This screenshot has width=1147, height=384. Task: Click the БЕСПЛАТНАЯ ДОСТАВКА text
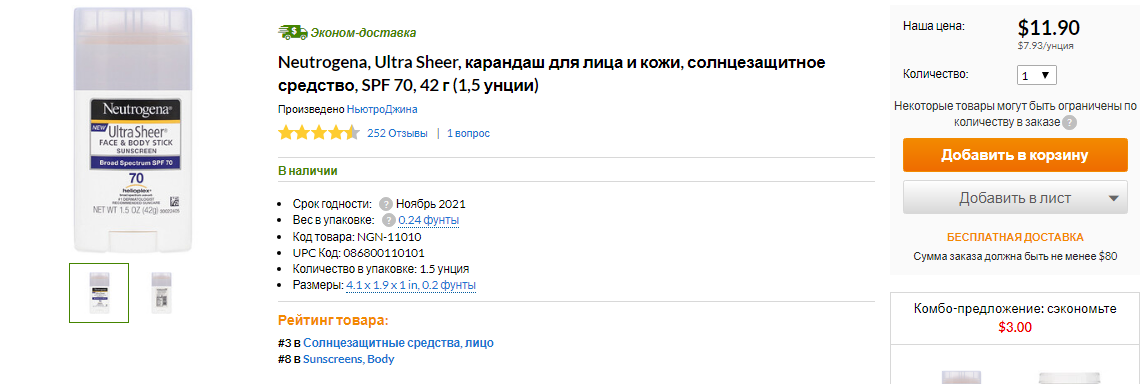click(x=1015, y=238)
